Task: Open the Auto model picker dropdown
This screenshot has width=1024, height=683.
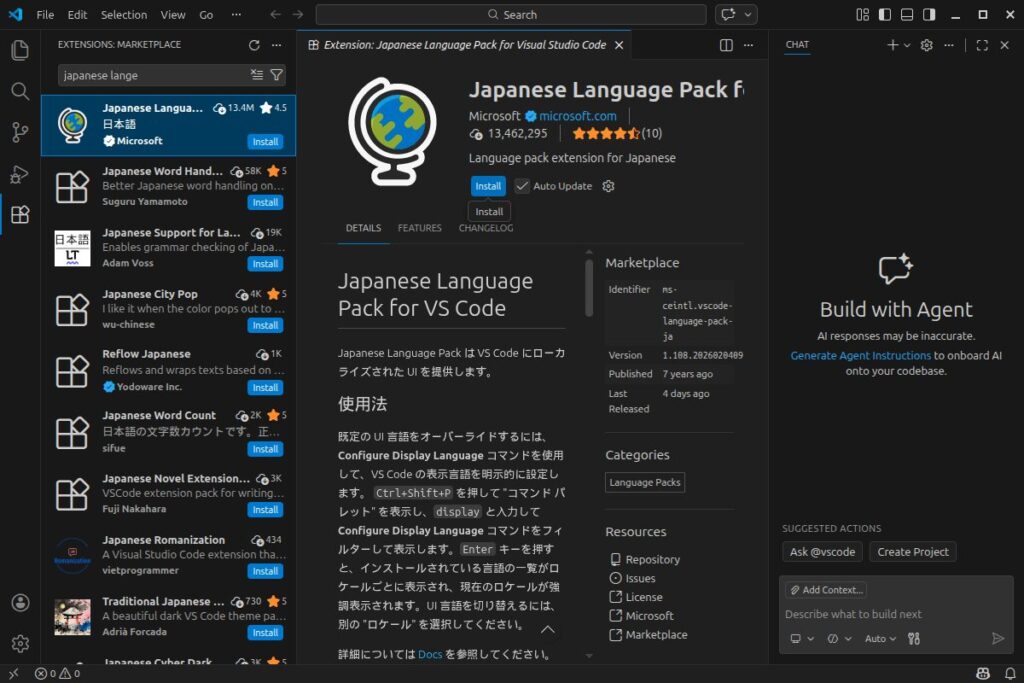Action: [880, 638]
